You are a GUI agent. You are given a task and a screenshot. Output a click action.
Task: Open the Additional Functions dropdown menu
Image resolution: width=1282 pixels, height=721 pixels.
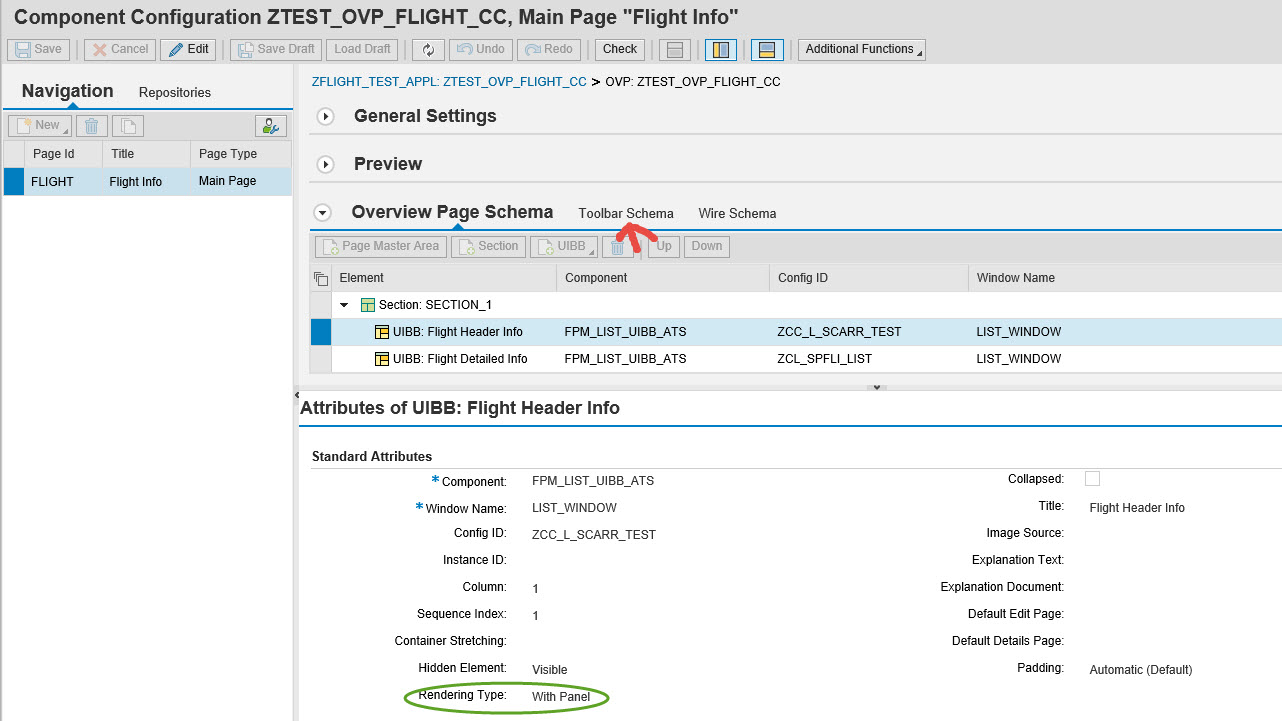click(x=861, y=49)
